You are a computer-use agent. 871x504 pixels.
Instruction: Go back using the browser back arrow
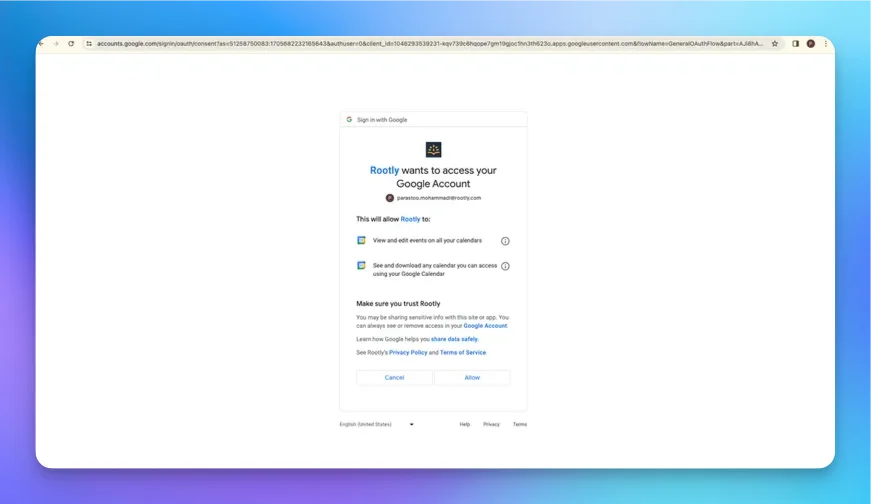[42, 43]
